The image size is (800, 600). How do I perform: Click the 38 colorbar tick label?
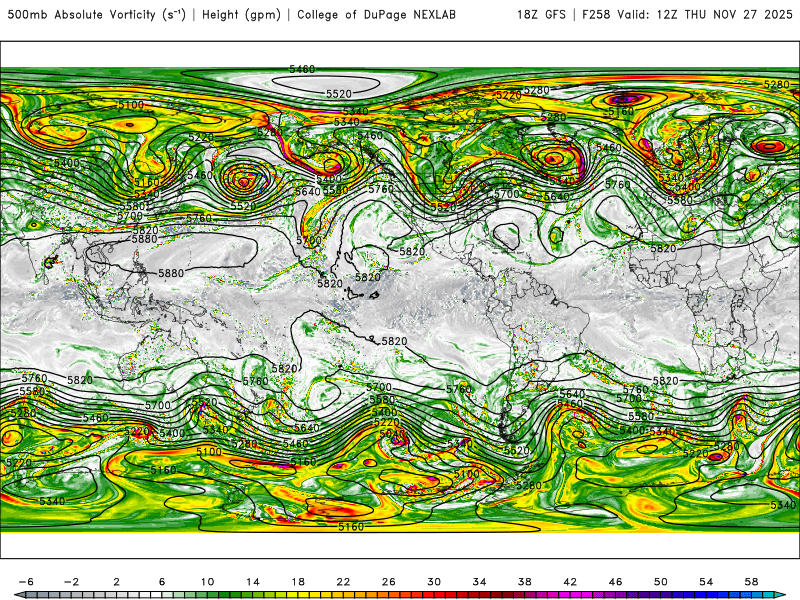[x=525, y=582]
